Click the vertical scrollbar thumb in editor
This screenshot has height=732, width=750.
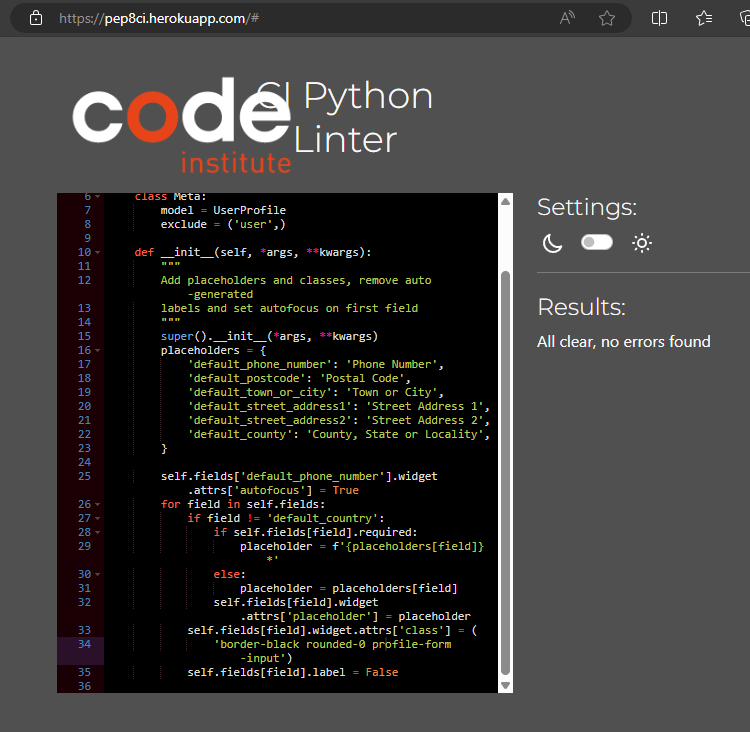pos(505,473)
